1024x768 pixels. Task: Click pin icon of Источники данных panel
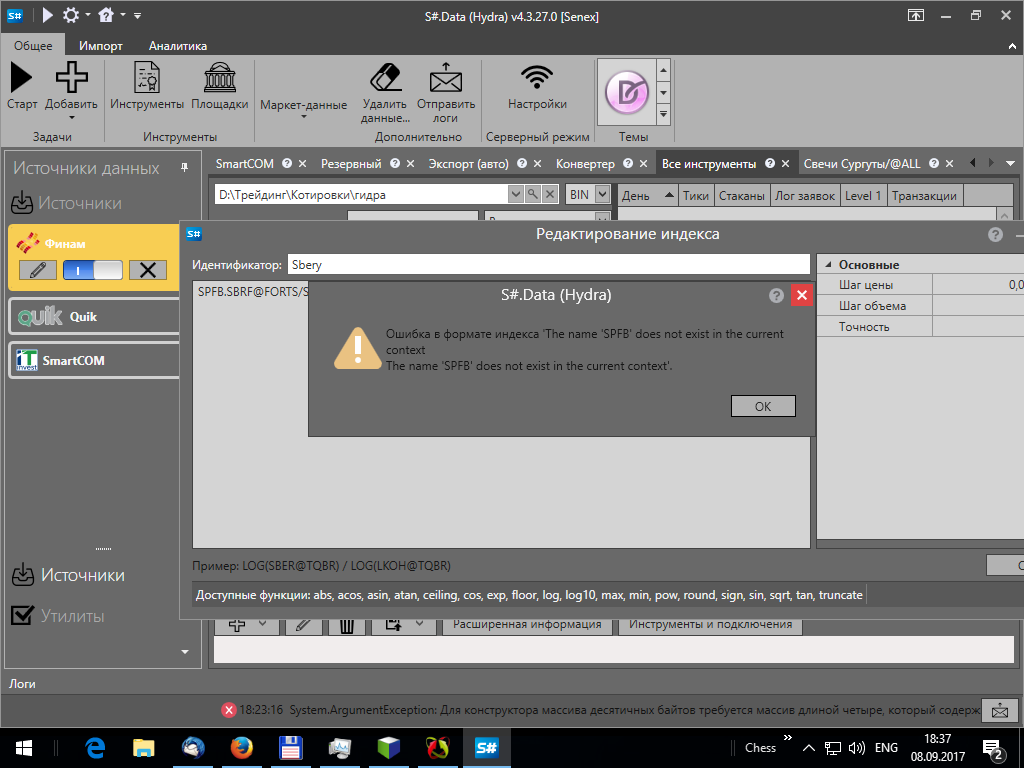[x=184, y=168]
